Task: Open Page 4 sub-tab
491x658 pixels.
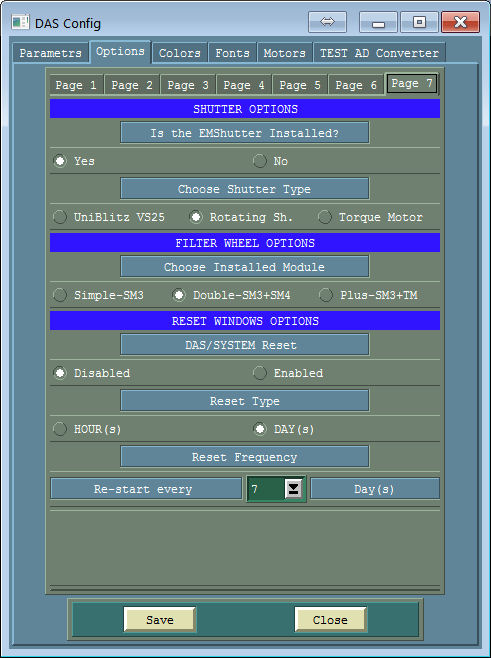Action: tap(244, 85)
